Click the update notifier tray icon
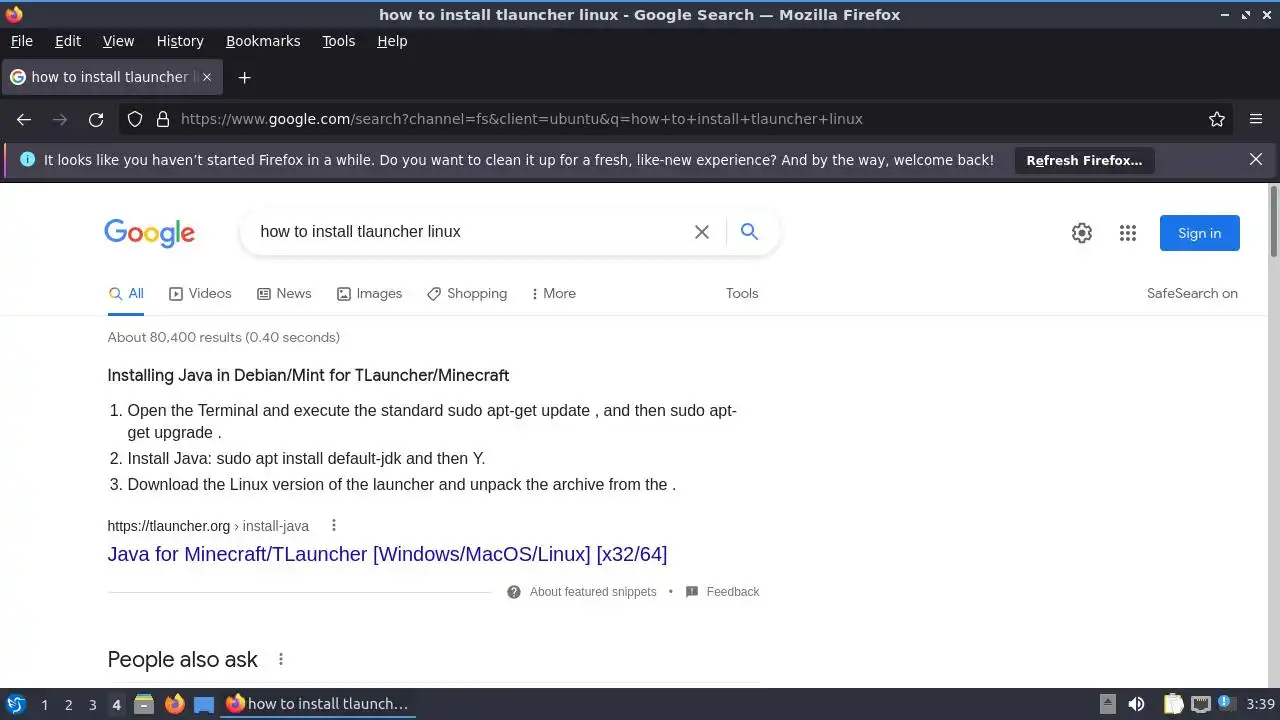1280x720 pixels. [1226, 704]
